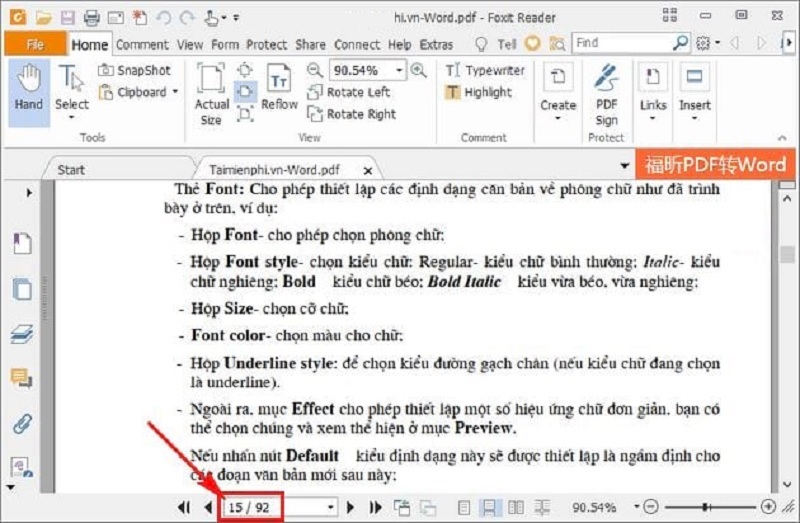
Task: Print the document with the printer icon
Action: (x=91, y=18)
